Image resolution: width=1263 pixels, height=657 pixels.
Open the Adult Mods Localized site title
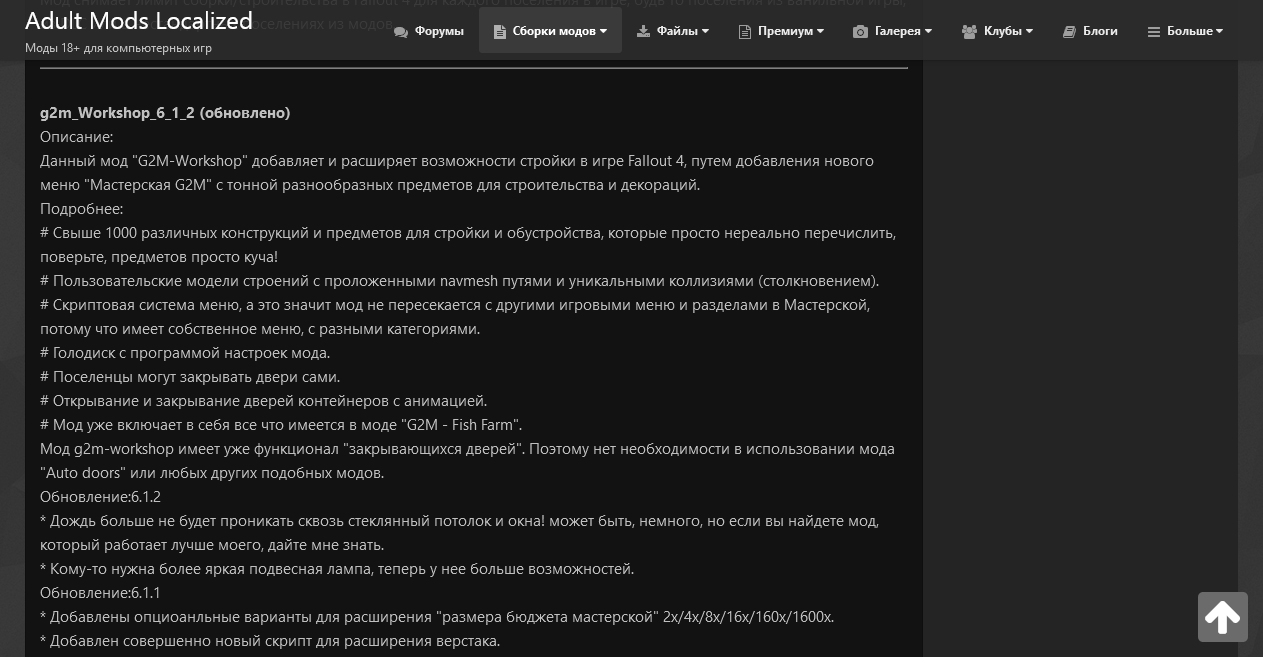[139, 21]
